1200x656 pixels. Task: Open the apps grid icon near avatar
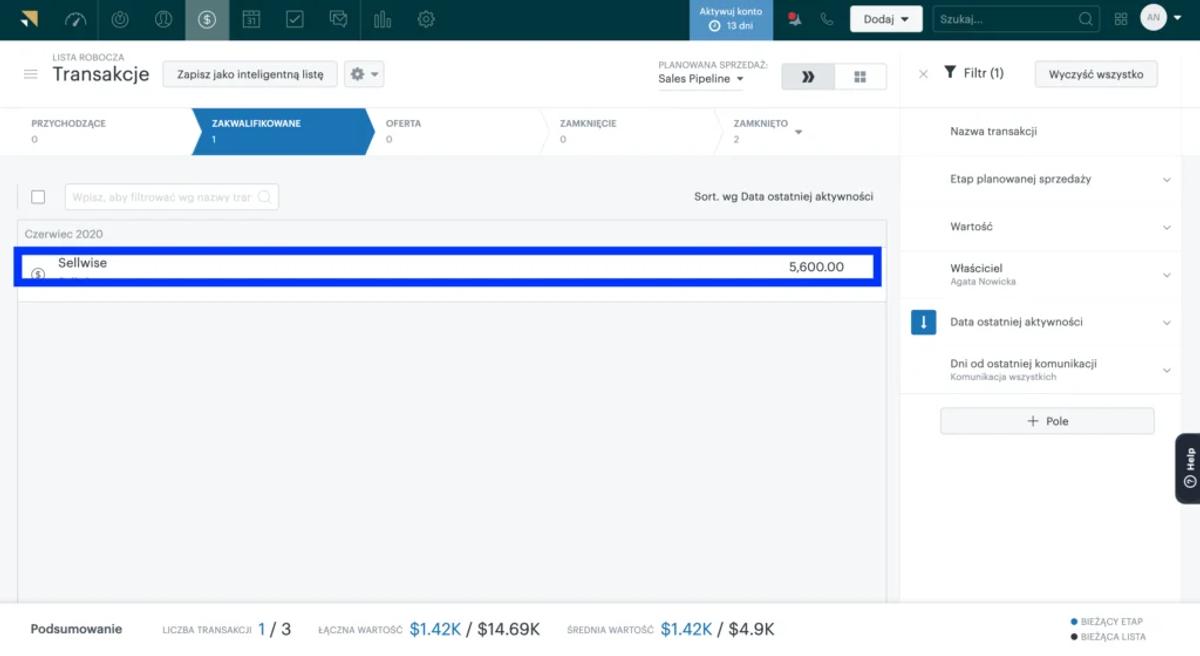[x=1121, y=19]
